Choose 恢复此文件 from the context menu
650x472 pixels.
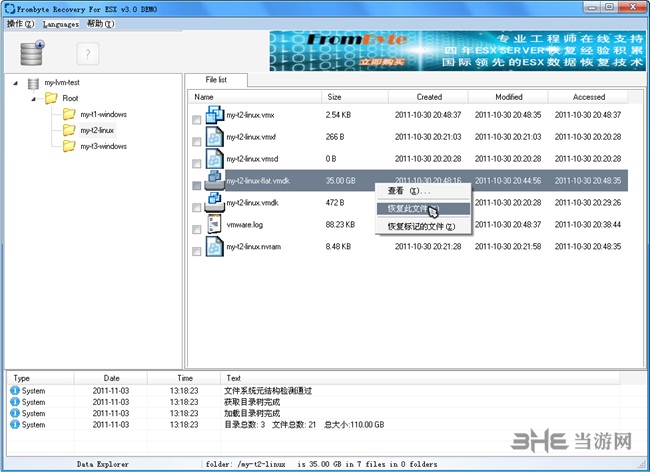[x=423, y=208]
